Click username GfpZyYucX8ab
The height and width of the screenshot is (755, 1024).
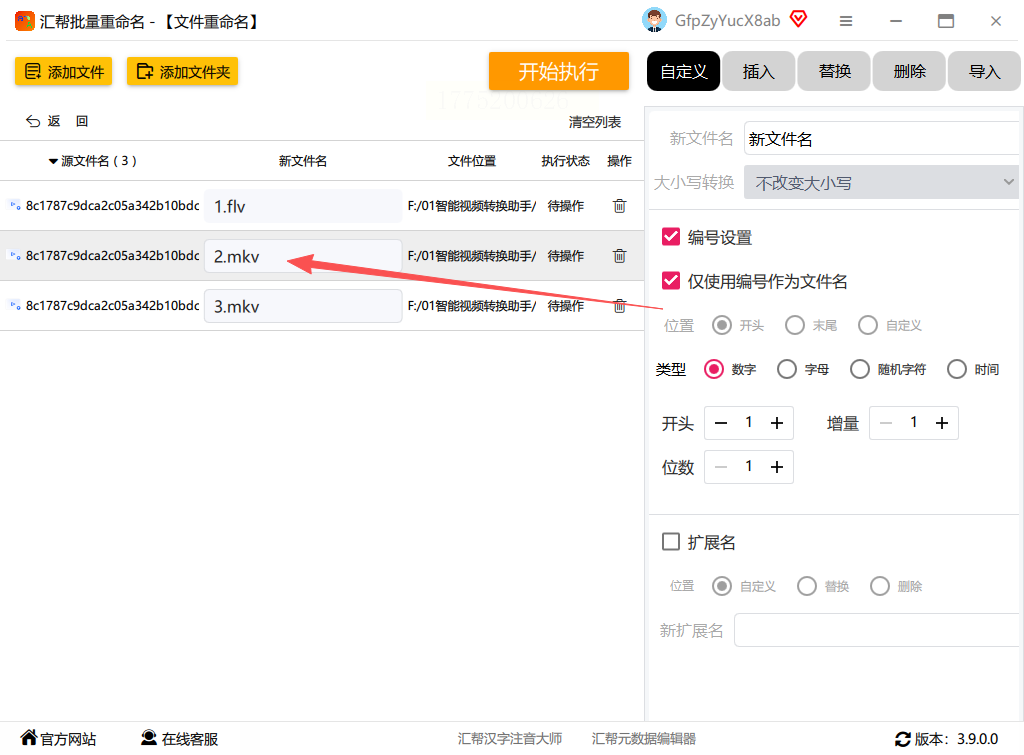coord(728,21)
